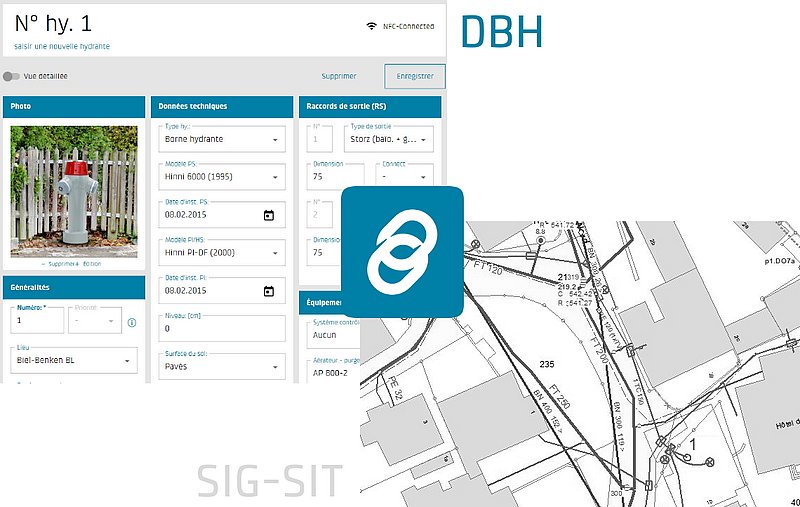Click the 'N° hy. 1' title

[x=53, y=23]
